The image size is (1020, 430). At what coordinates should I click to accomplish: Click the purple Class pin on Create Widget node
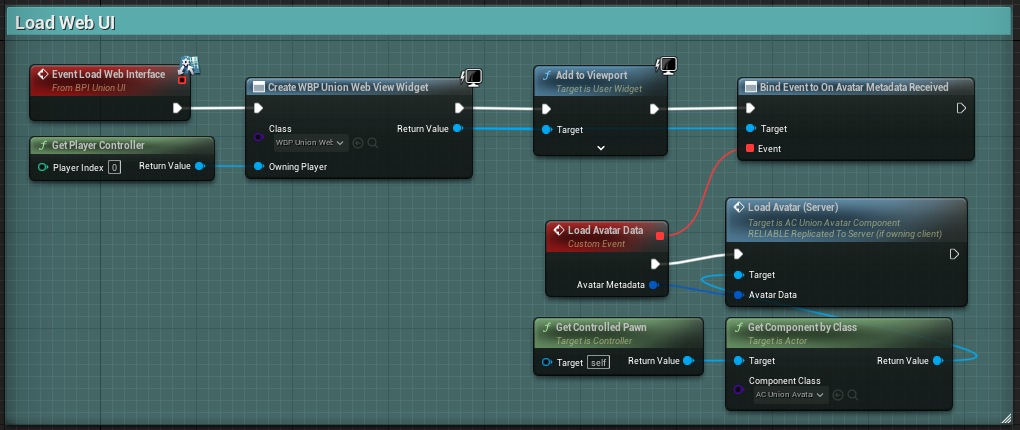pos(258,137)
